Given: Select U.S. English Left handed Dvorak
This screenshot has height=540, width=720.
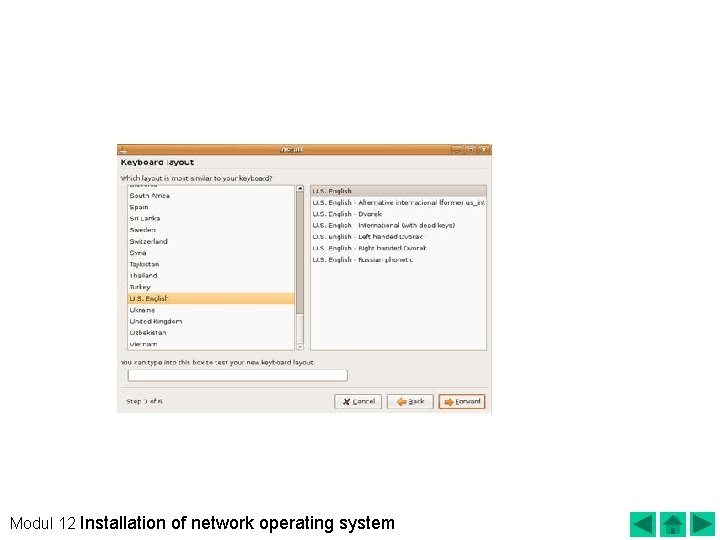Looking at the screenshot, I should pyautogui.click(x=398, y=237).
